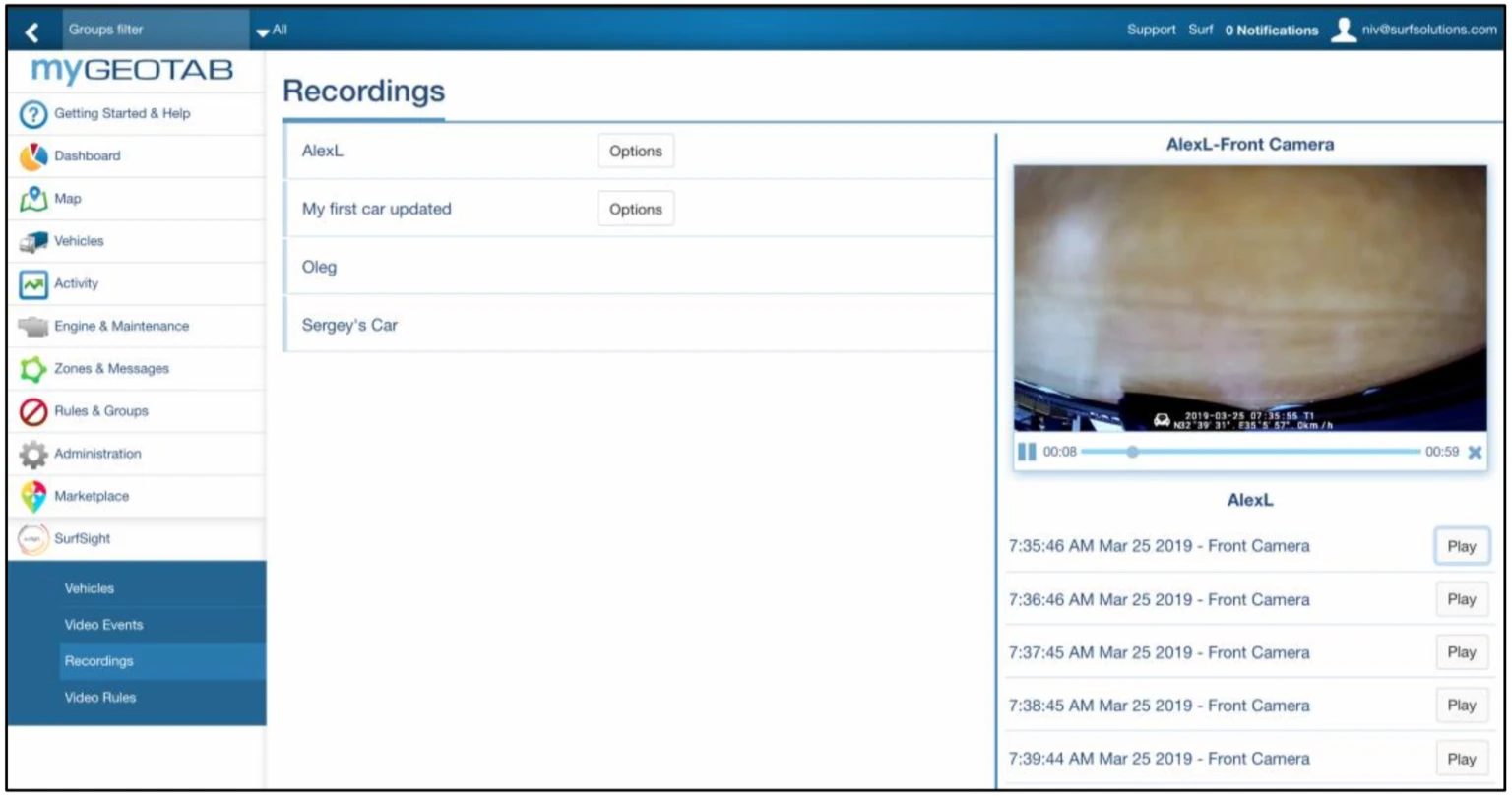This screenshot has width=1512, height=798.
Task: Play the 7:37:45 AM recording
Action: coord(1462,652)
